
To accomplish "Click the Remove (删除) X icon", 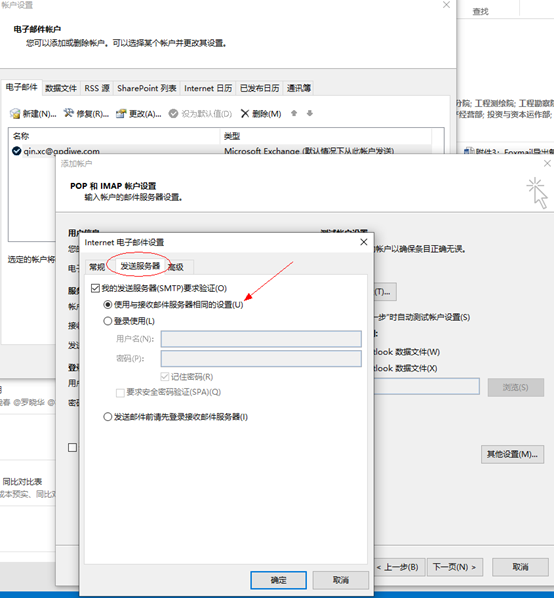I will [x=245, y=113].
